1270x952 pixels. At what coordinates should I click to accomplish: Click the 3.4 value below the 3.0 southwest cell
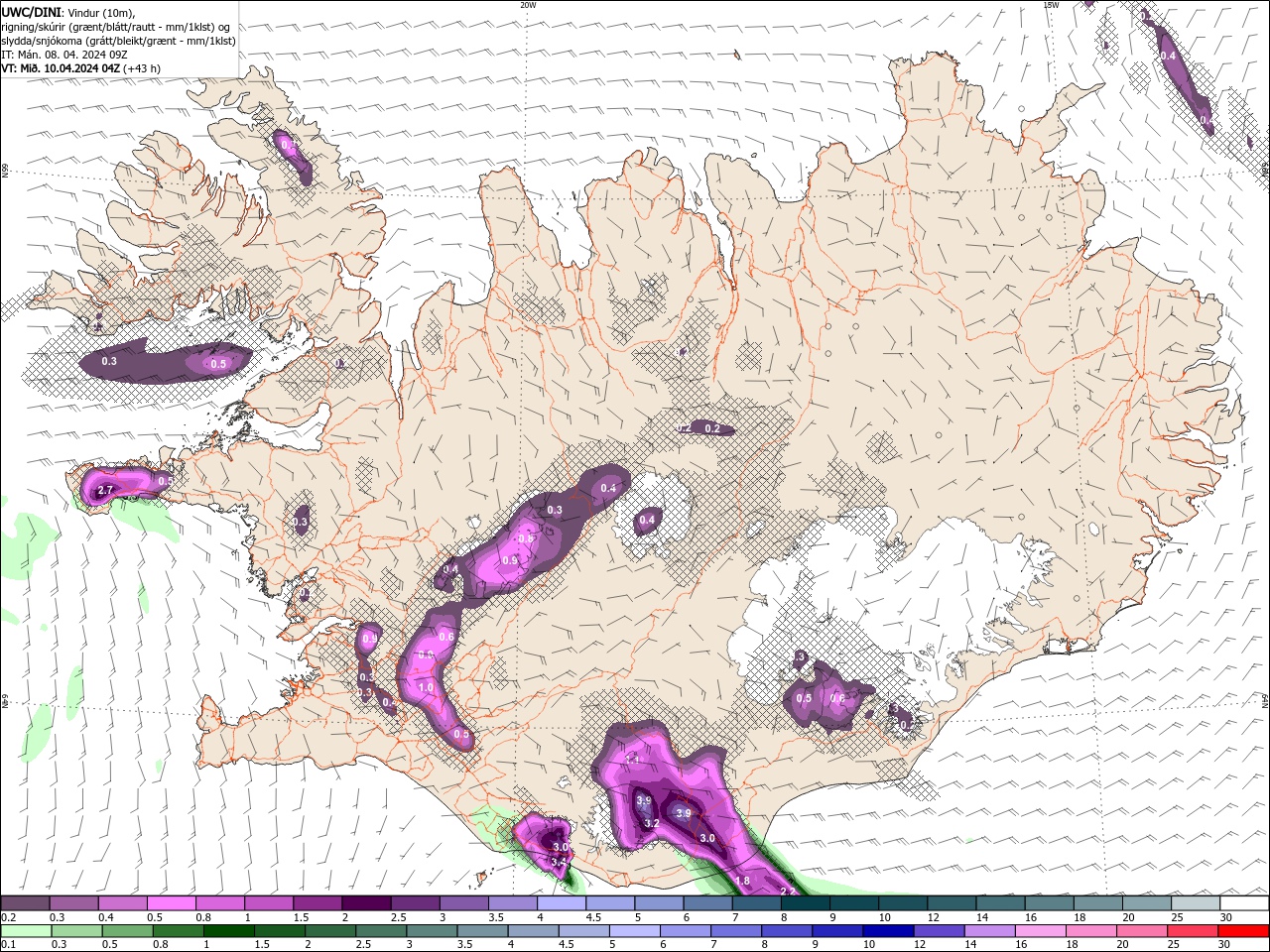tap(558, 863)
